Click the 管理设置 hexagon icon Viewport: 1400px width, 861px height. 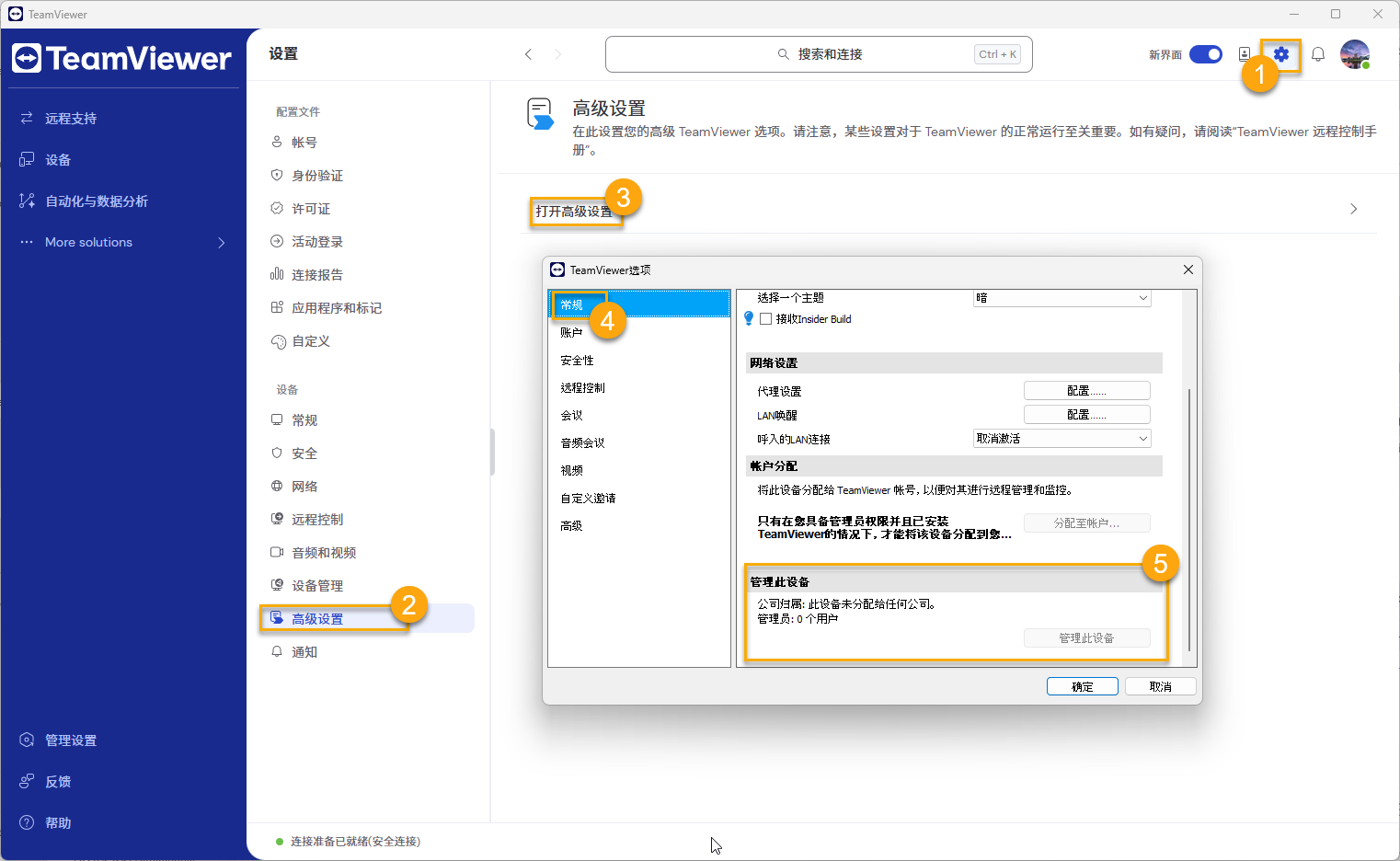pyautogui.click(x=27, y=740)
